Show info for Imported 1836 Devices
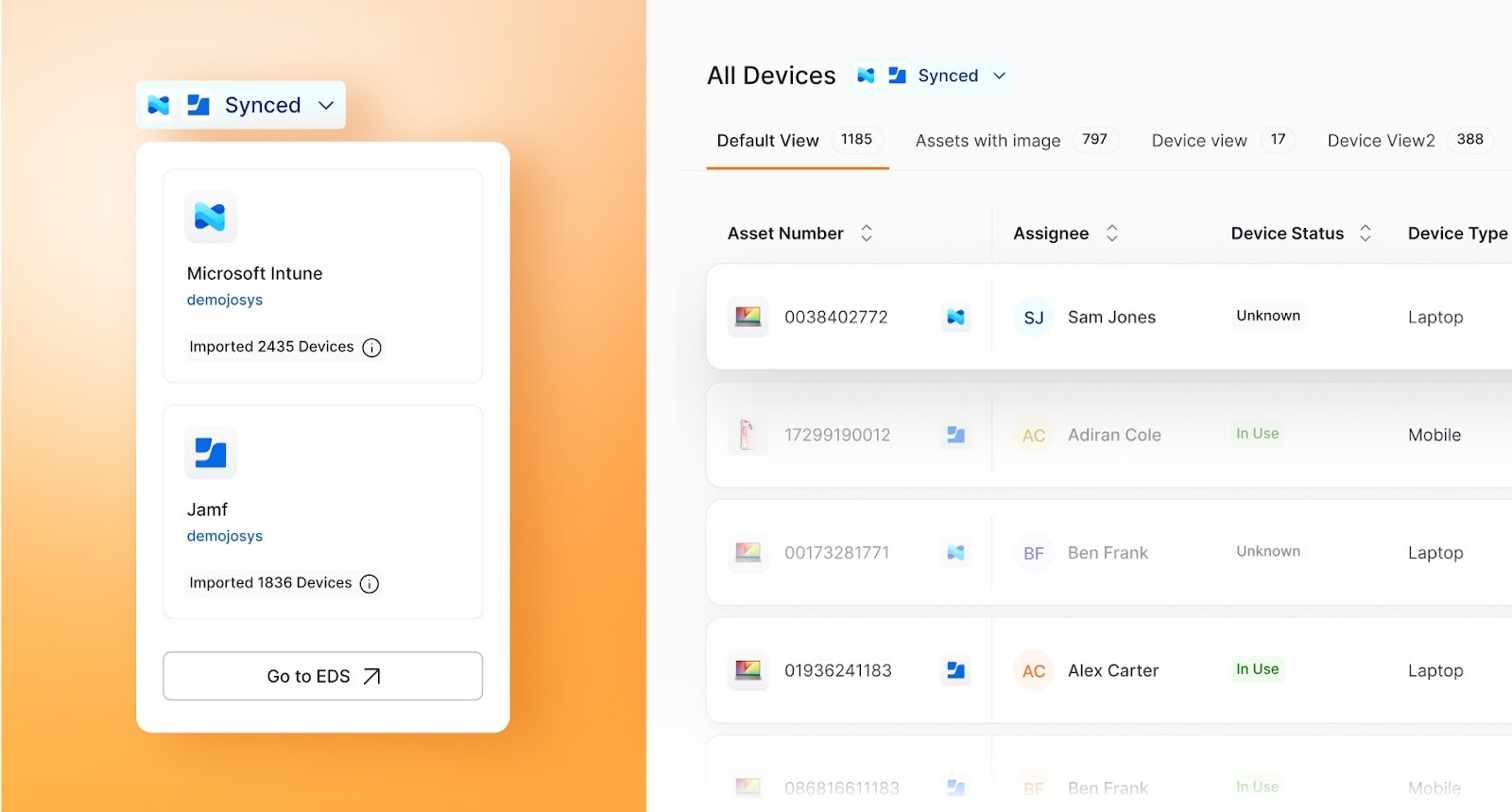 pyautogui.click(x=369, y=583)
